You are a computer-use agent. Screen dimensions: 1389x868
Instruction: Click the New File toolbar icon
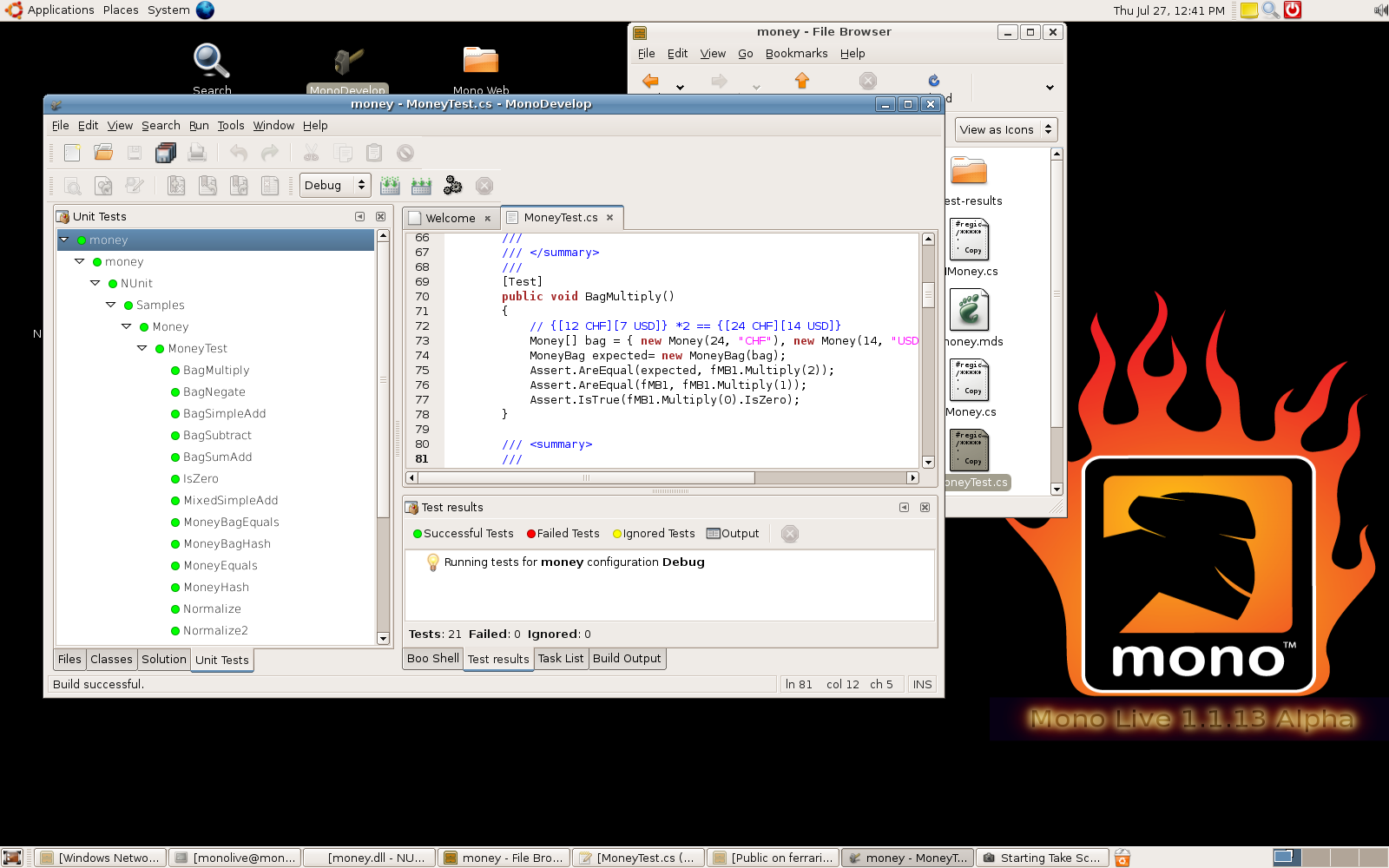coord(72,154)
